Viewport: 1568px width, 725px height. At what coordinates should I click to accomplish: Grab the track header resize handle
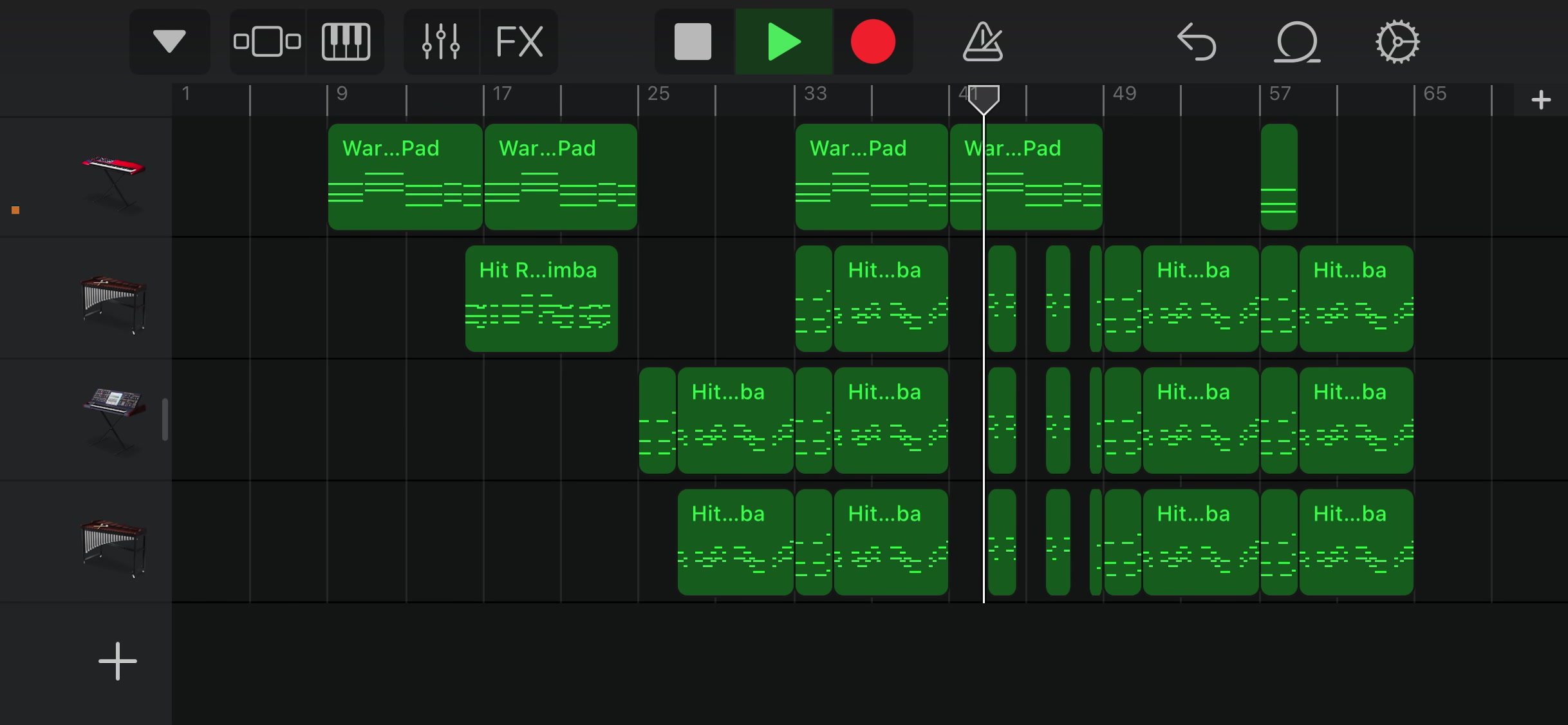(165, 420)
